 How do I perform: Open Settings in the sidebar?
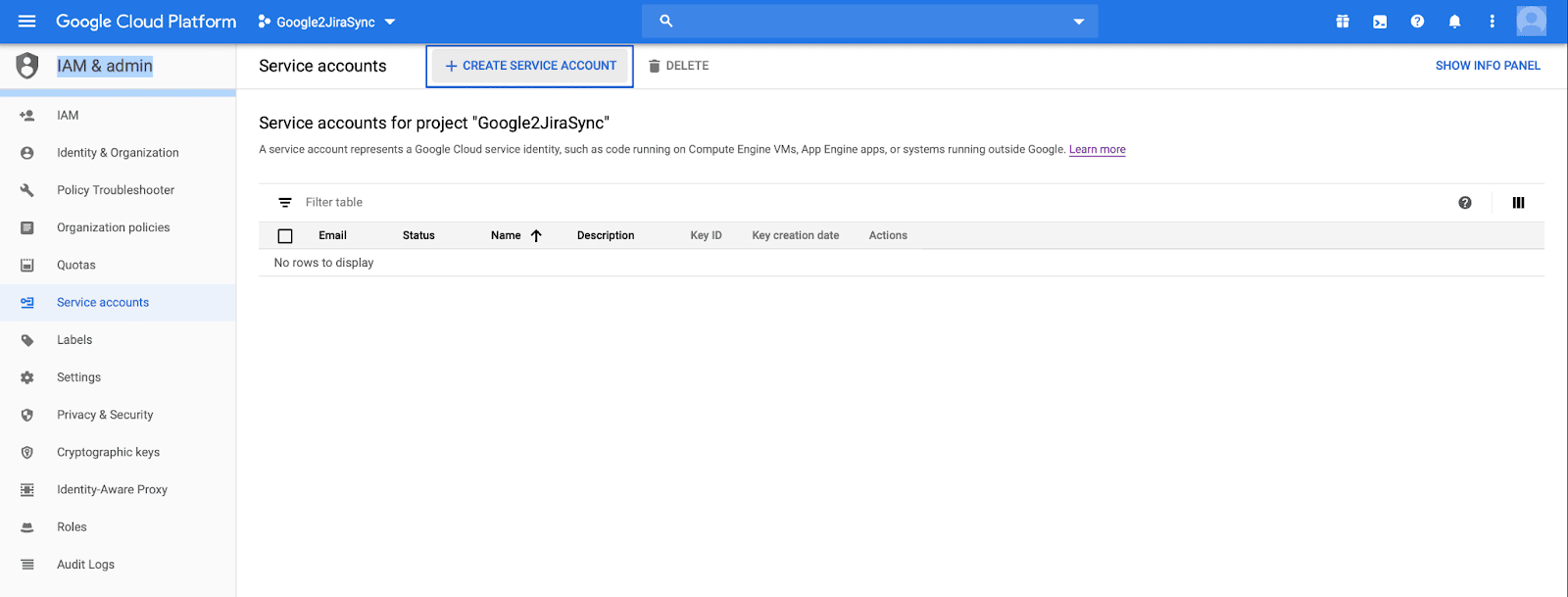[118, 377]
